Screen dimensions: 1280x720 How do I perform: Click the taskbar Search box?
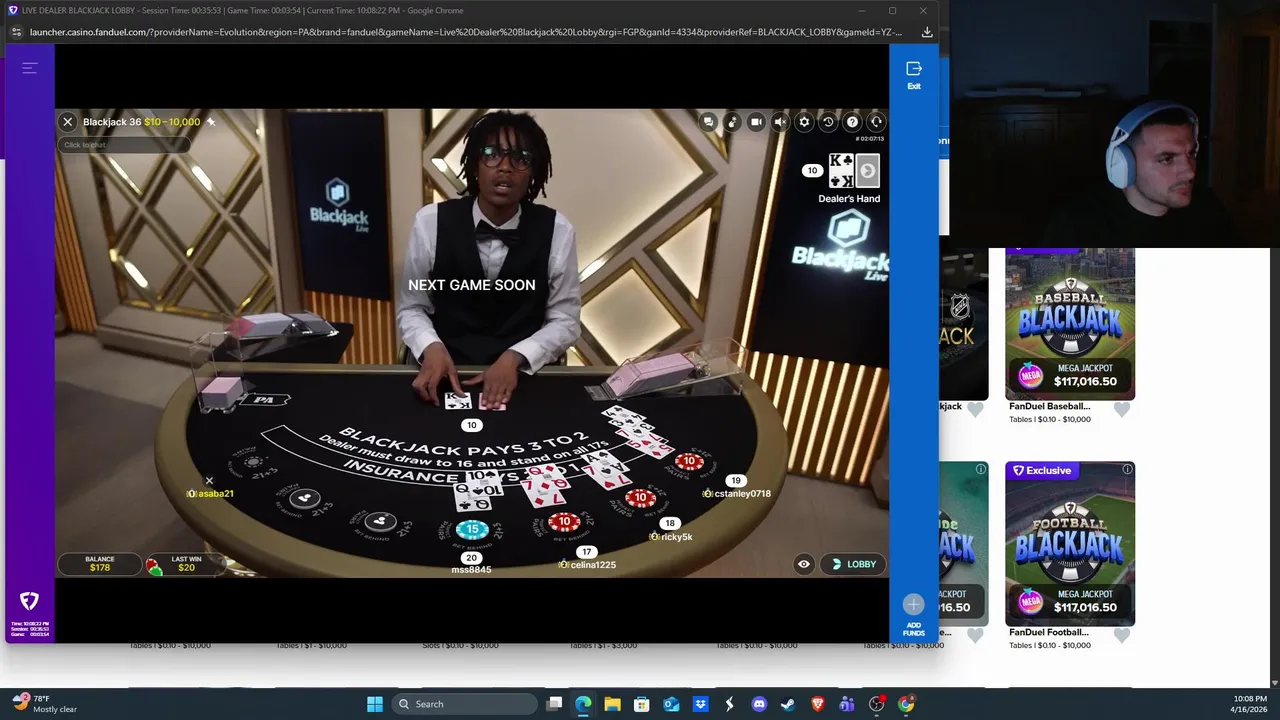pyautogui.click(x=463, y=704)
